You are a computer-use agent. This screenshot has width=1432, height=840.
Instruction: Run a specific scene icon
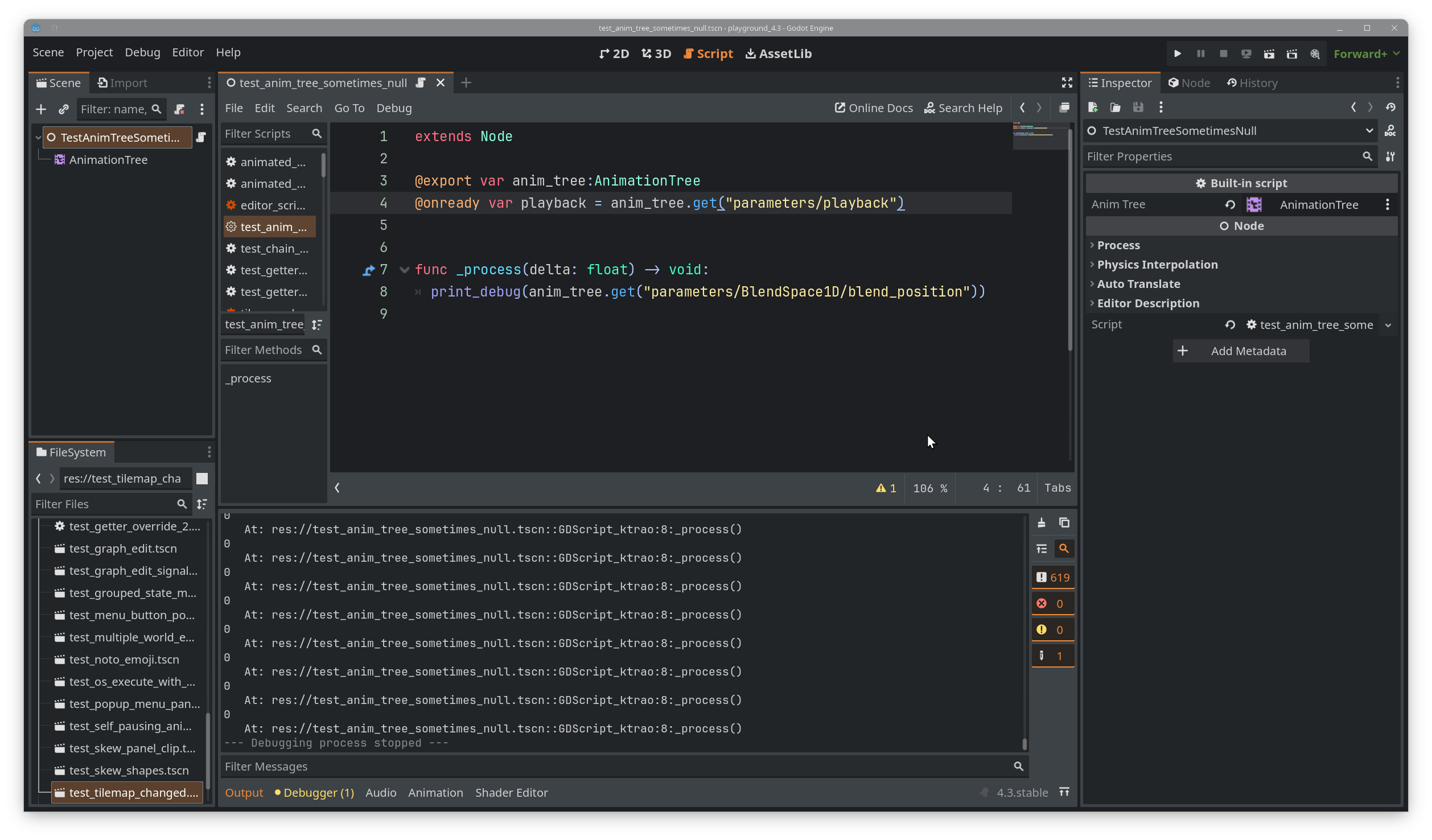tap(1291, 53)
